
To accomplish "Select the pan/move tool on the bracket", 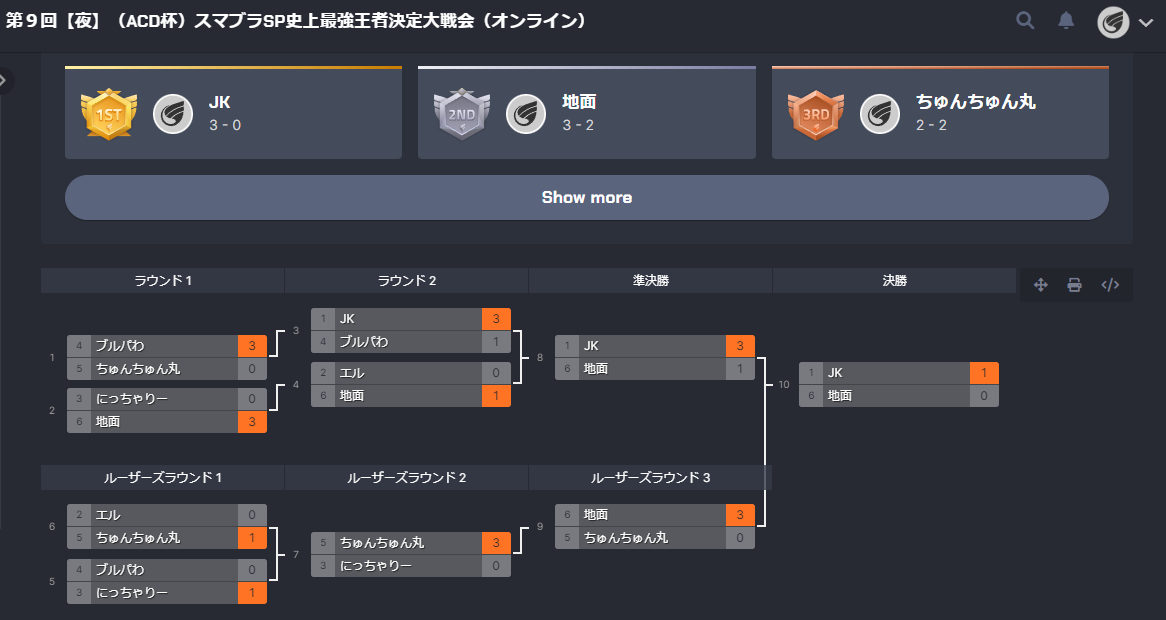I will [1041, 284].
